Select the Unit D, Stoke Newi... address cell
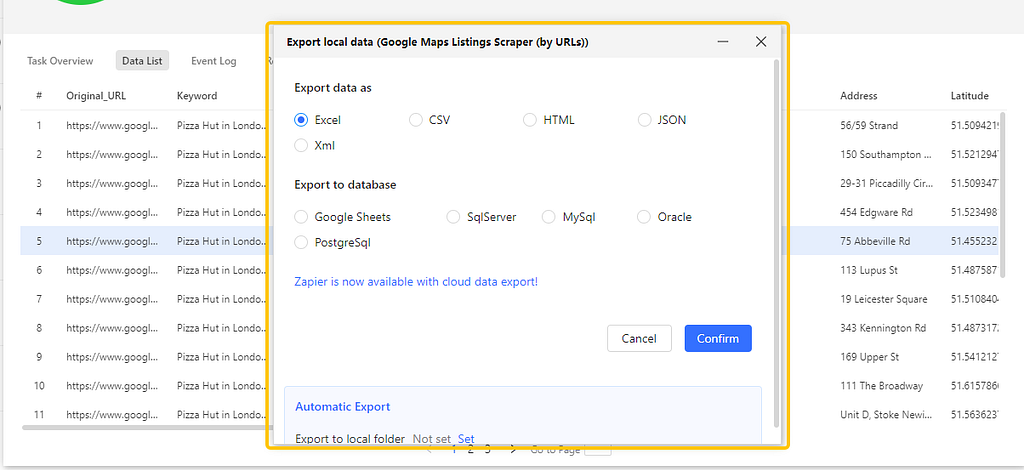 tap(887, 415)
